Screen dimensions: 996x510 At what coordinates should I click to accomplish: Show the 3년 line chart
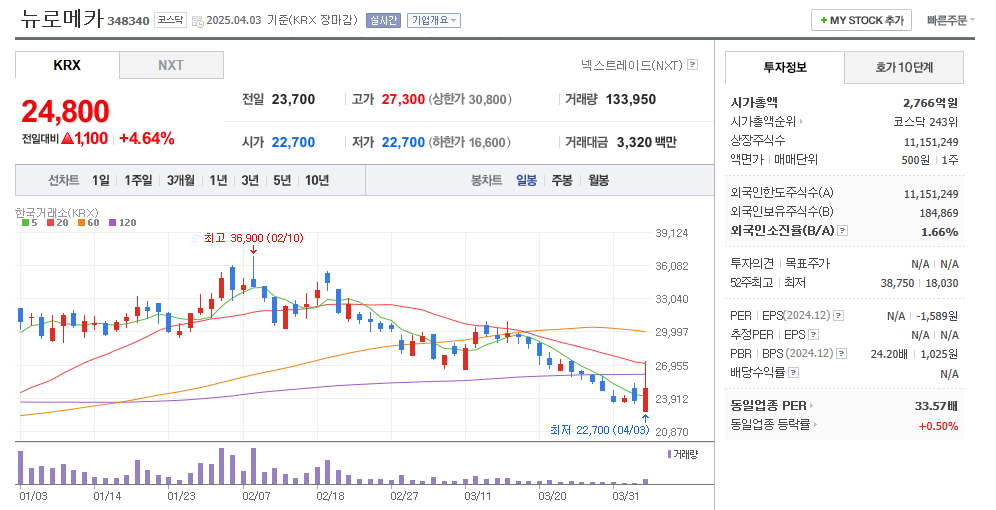click(250, 180)
